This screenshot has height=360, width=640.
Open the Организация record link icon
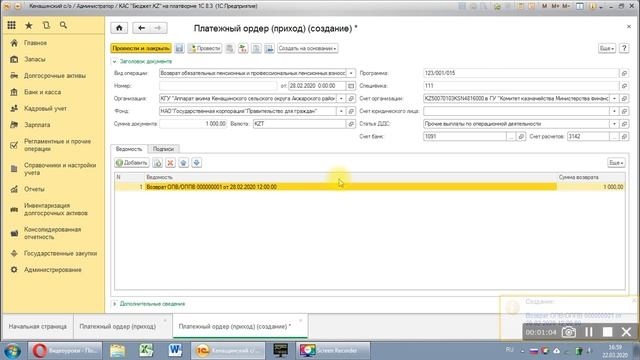pos(351,98)
